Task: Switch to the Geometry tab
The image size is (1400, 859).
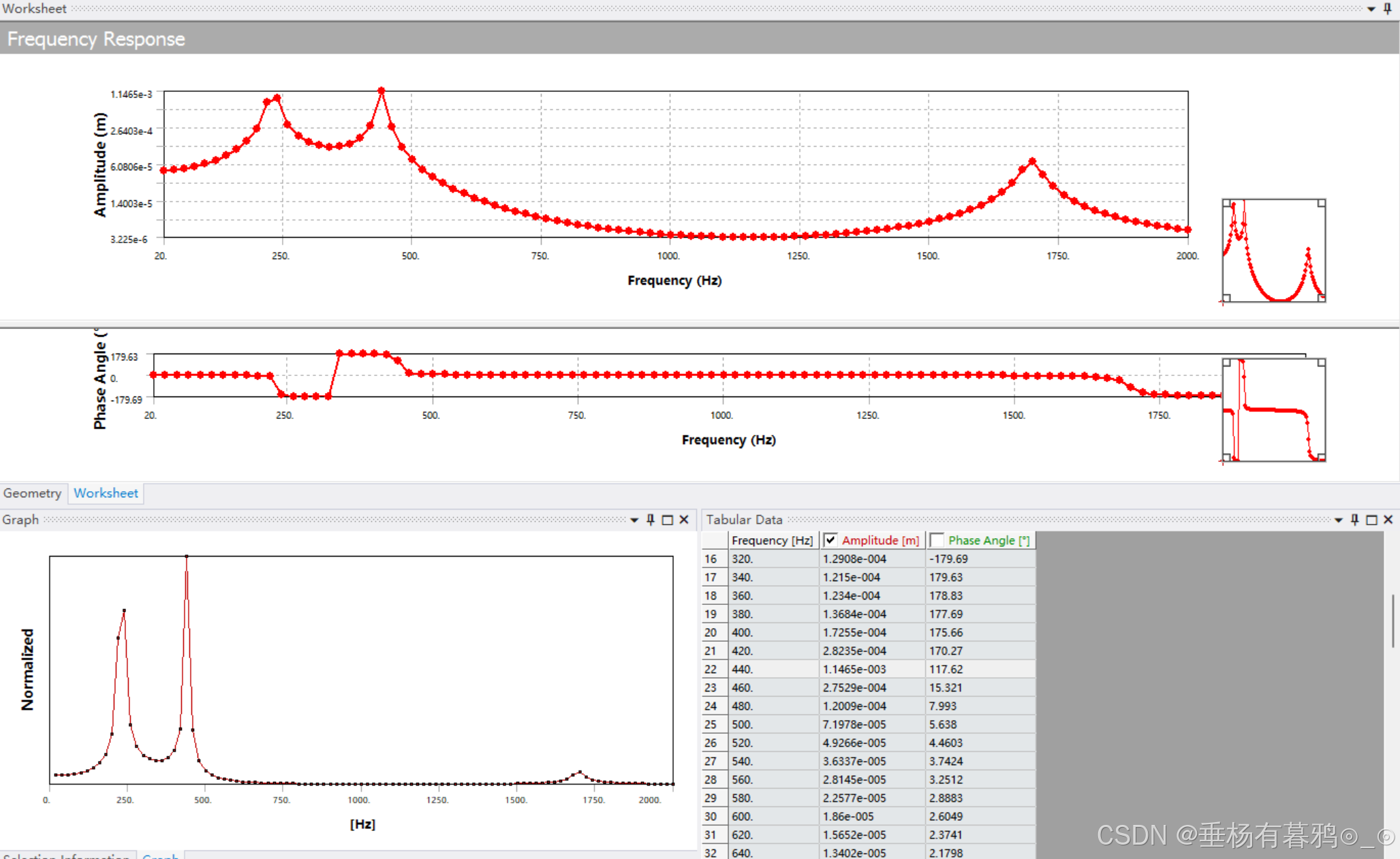Action: [32, 493]
